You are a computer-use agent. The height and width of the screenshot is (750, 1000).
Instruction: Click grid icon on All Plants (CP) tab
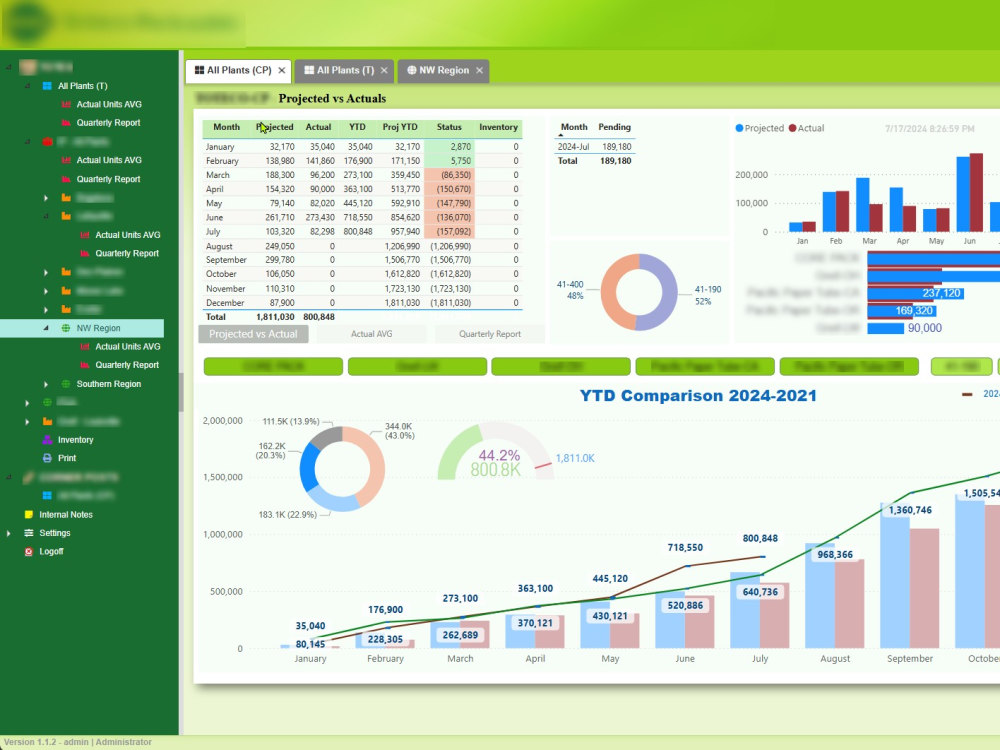199,70
